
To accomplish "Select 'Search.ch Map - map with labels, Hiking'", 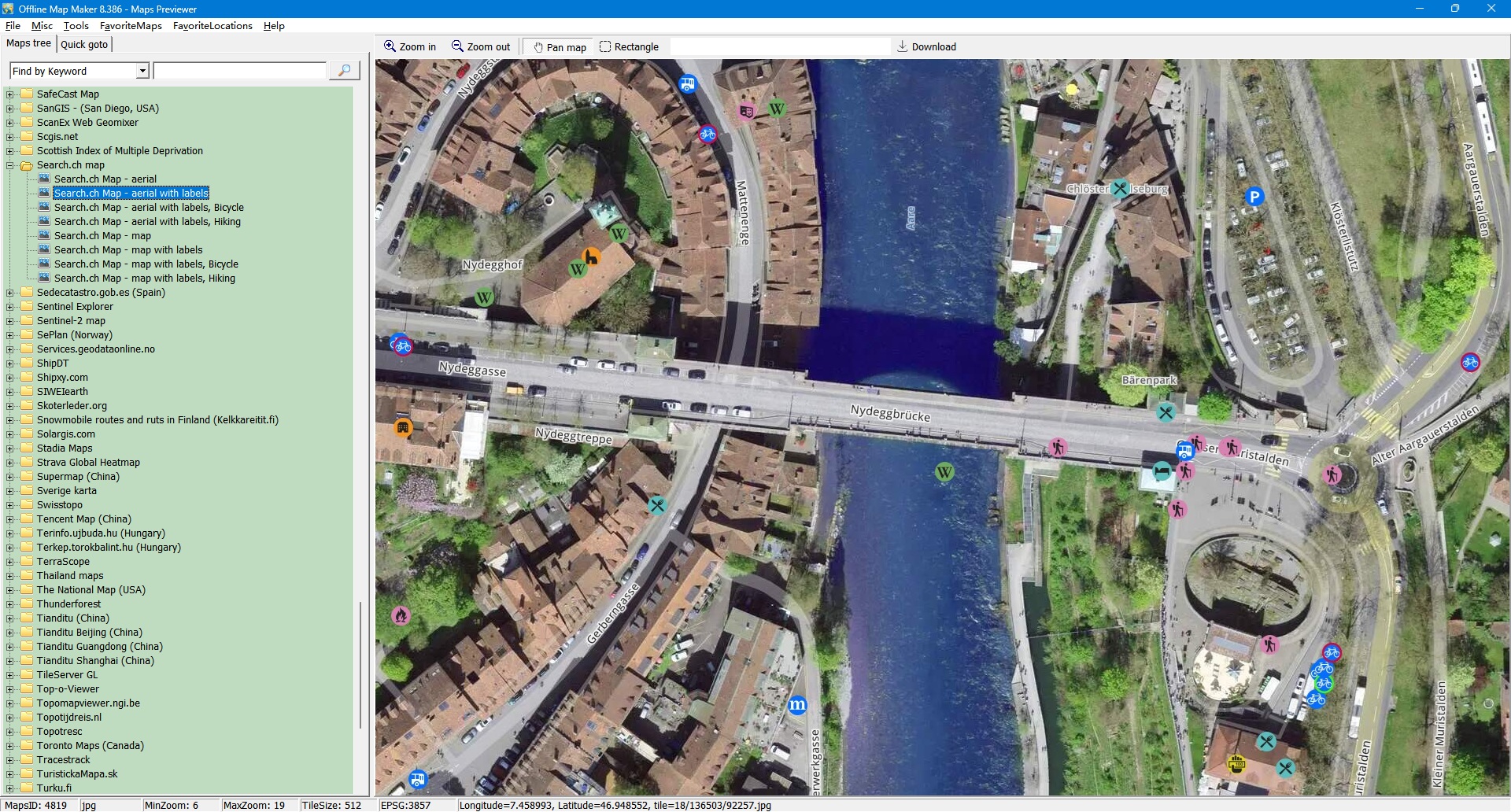I will point(145,279).
